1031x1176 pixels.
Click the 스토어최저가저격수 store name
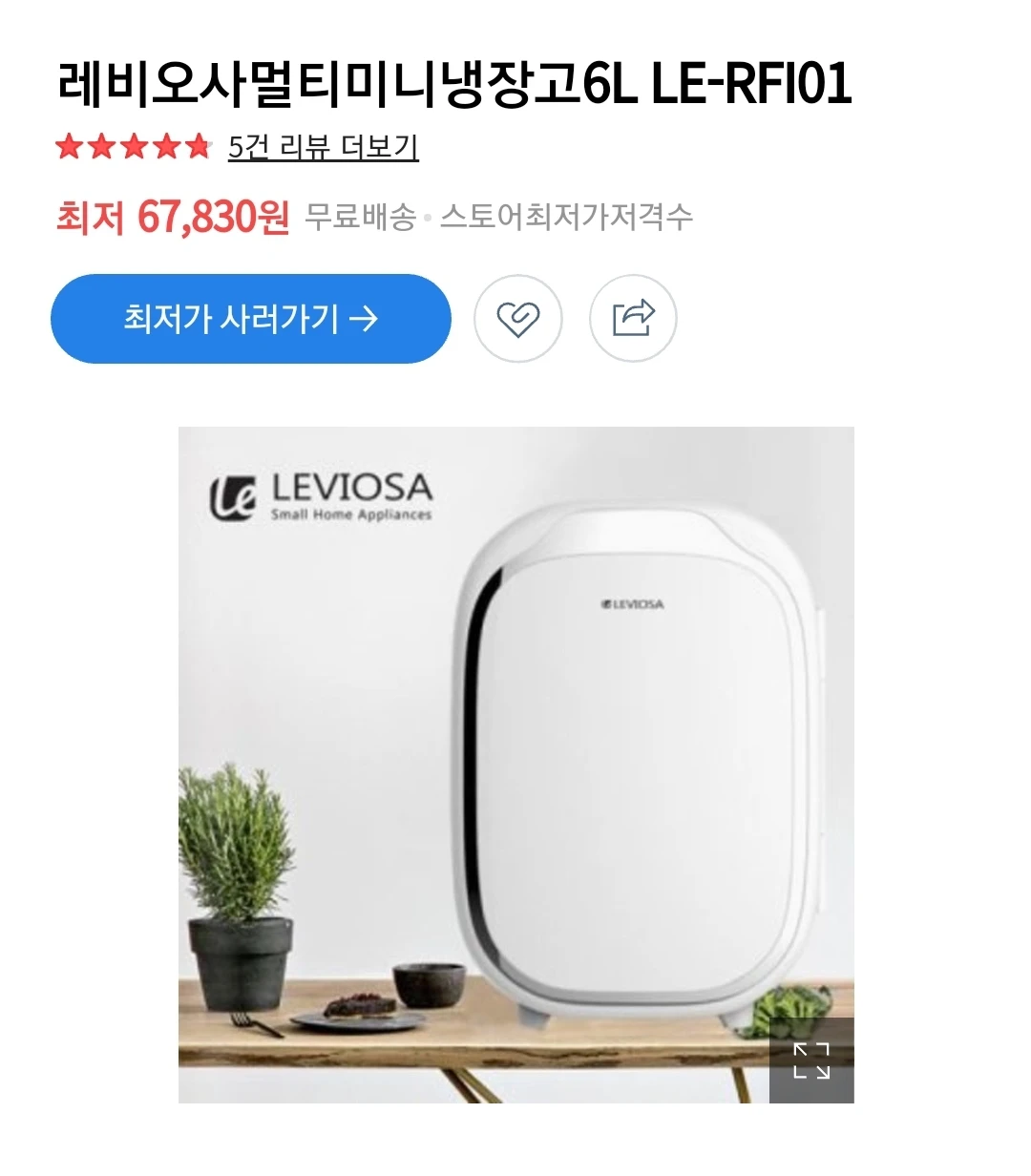566,218
